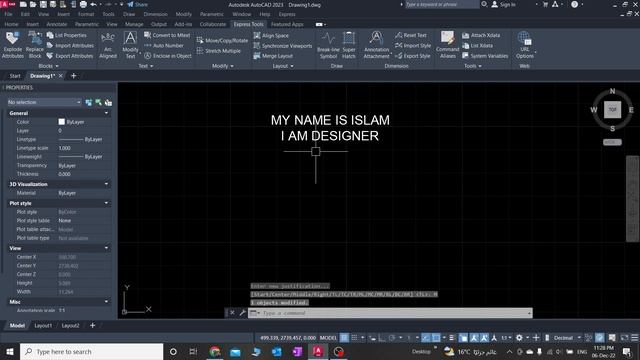
Task: Collapse the General section
Action: click(x=107, y=113)
